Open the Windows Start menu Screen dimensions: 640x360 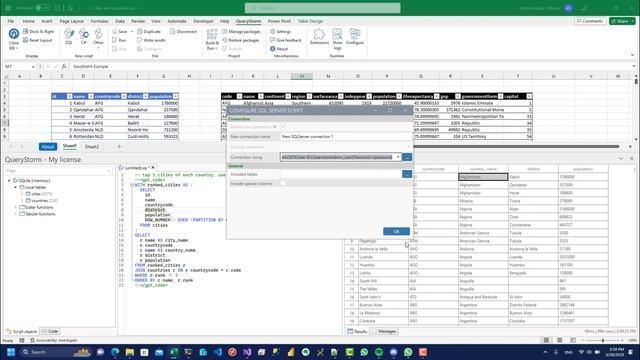click(x=11, y=352)
